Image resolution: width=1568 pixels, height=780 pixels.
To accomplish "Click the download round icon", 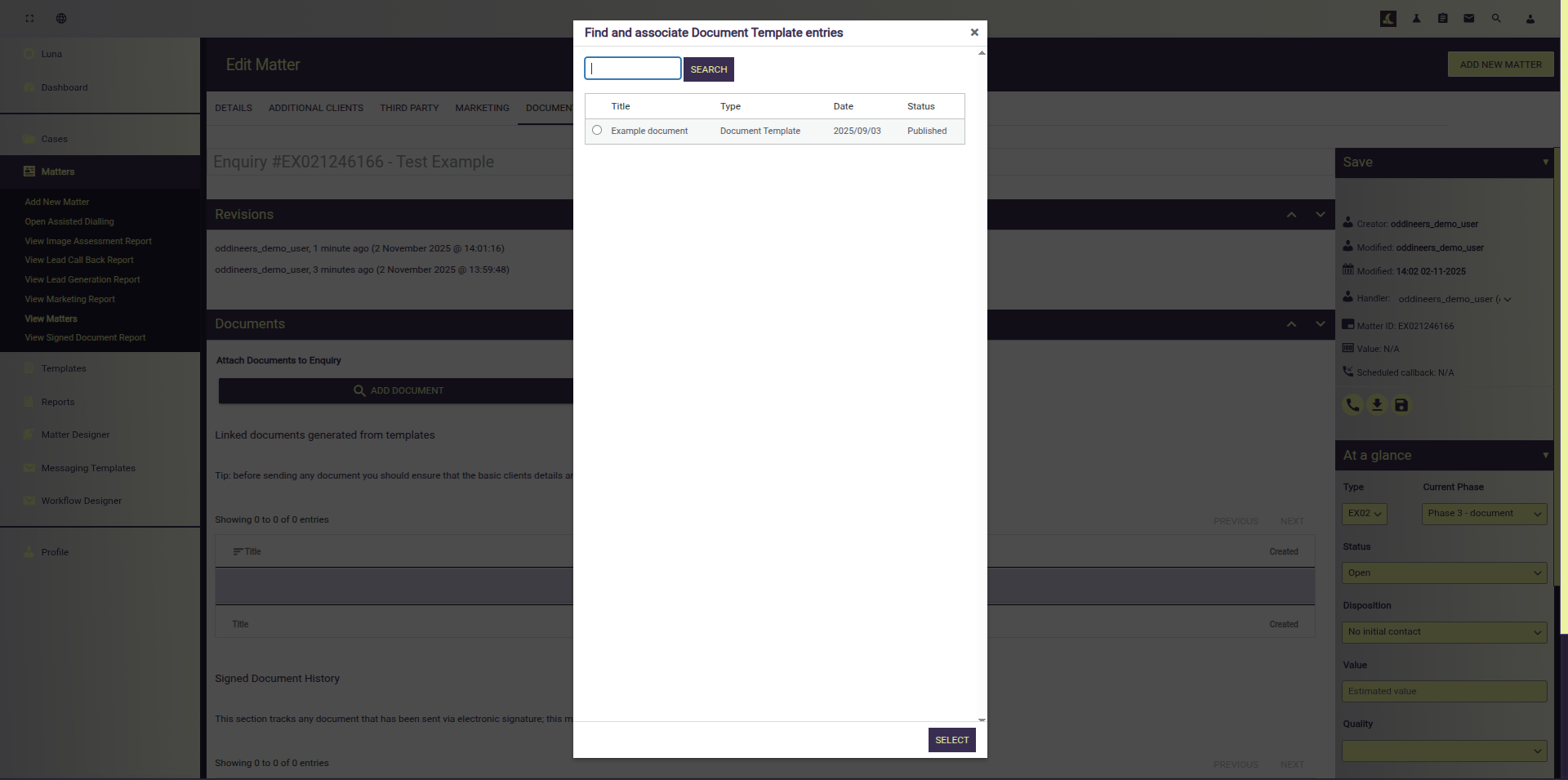I will coord(1377,405).
